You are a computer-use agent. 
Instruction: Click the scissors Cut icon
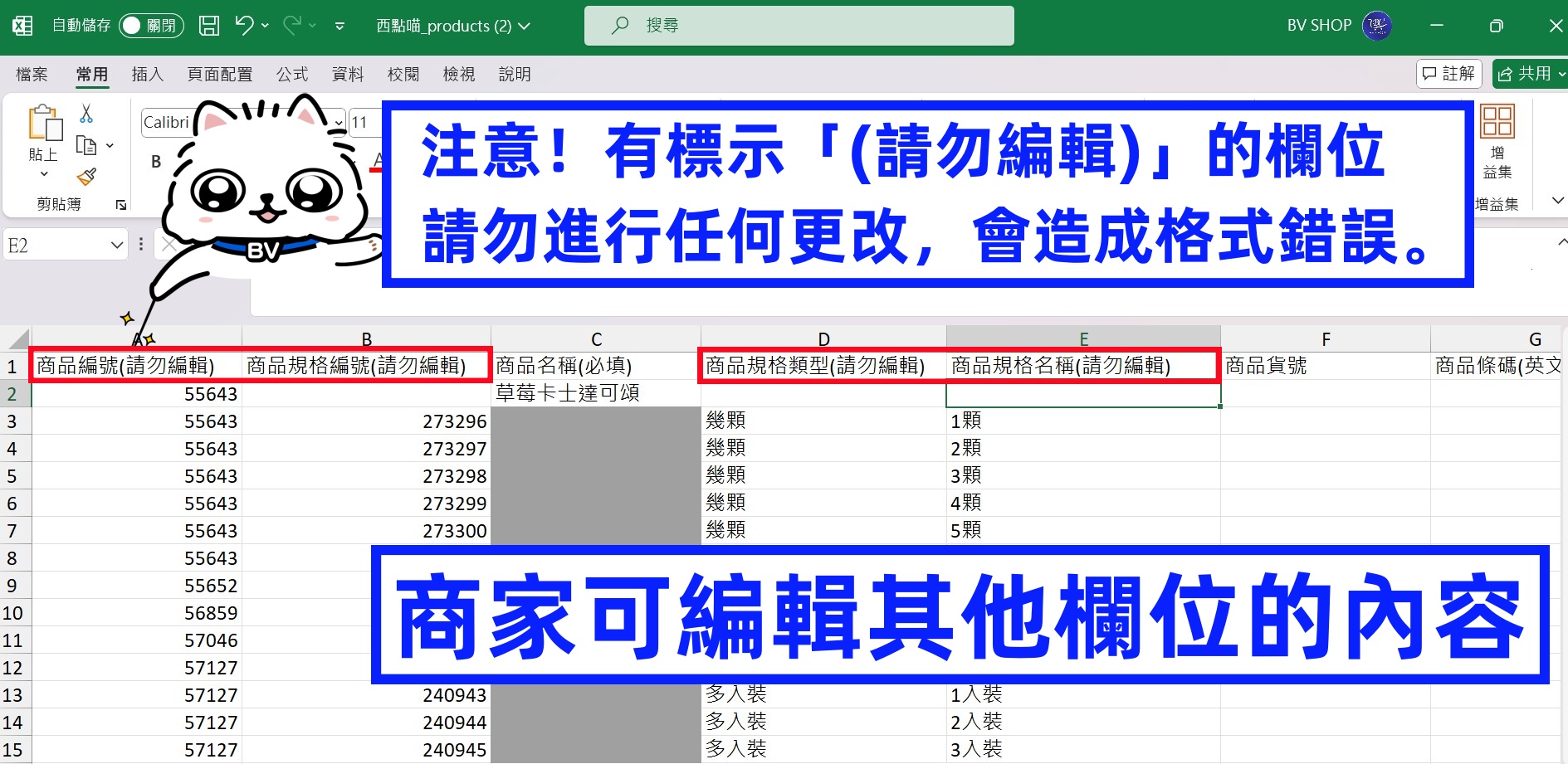(86, 113)
